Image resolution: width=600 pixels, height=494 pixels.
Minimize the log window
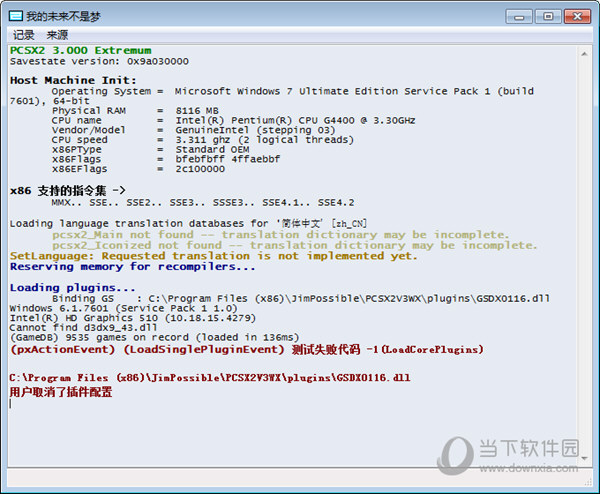[x=519, y=16]
